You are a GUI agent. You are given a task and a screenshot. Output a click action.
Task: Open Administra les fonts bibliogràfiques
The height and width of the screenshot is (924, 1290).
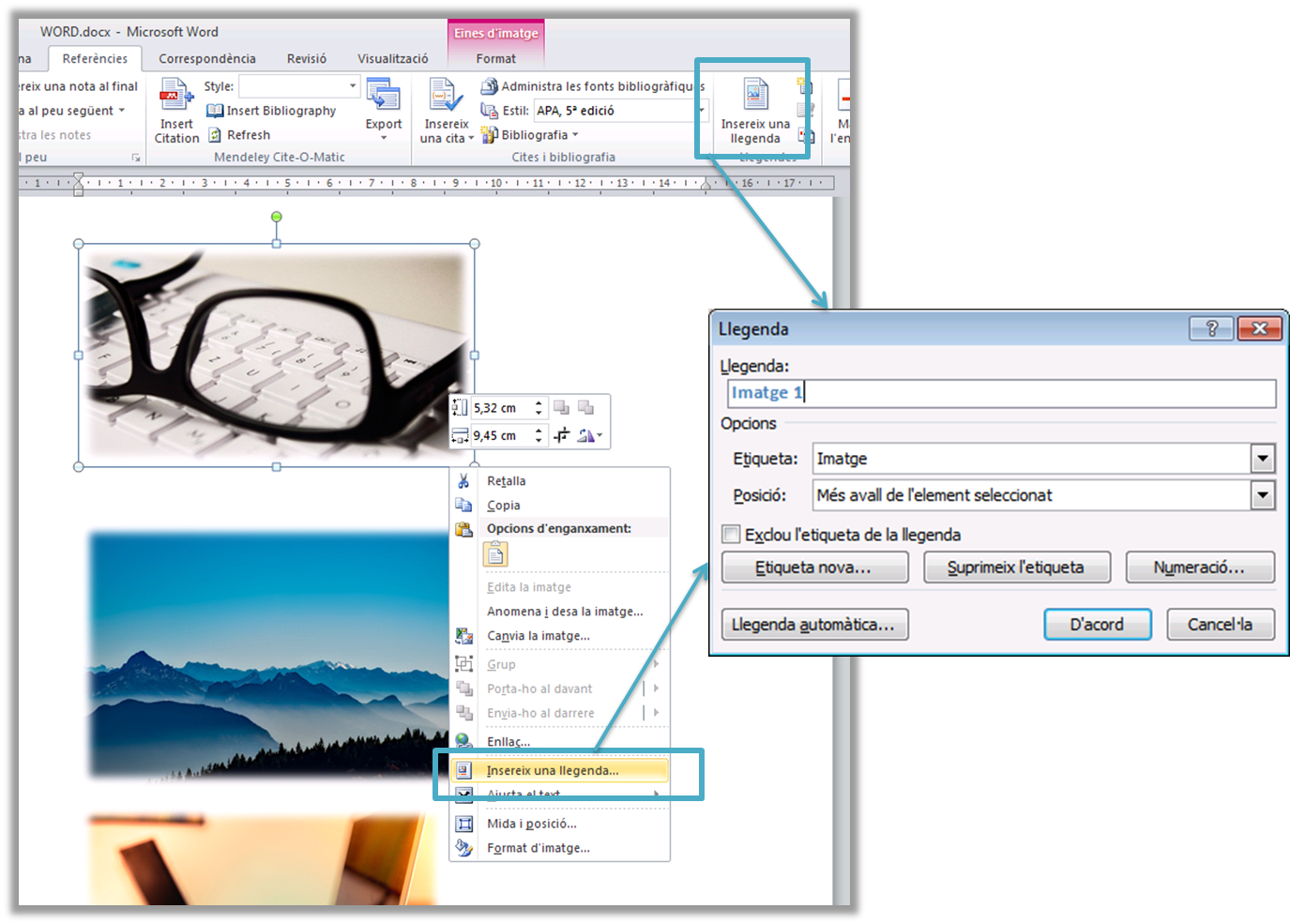(x=593, y=86)
